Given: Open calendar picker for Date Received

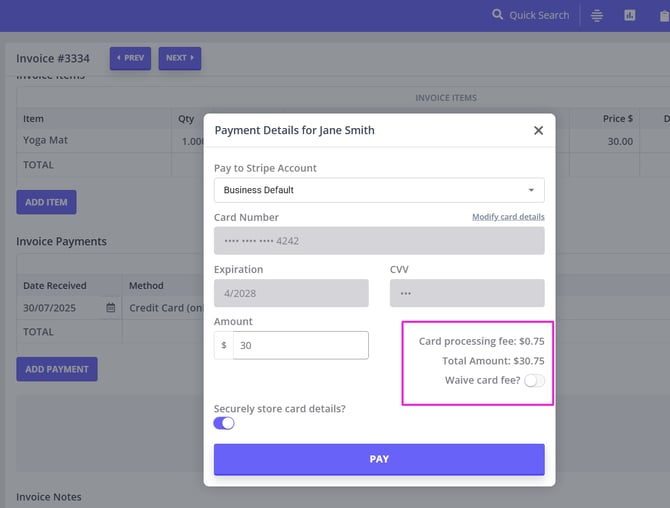Looking at the screenshot, I should (110, 308).
